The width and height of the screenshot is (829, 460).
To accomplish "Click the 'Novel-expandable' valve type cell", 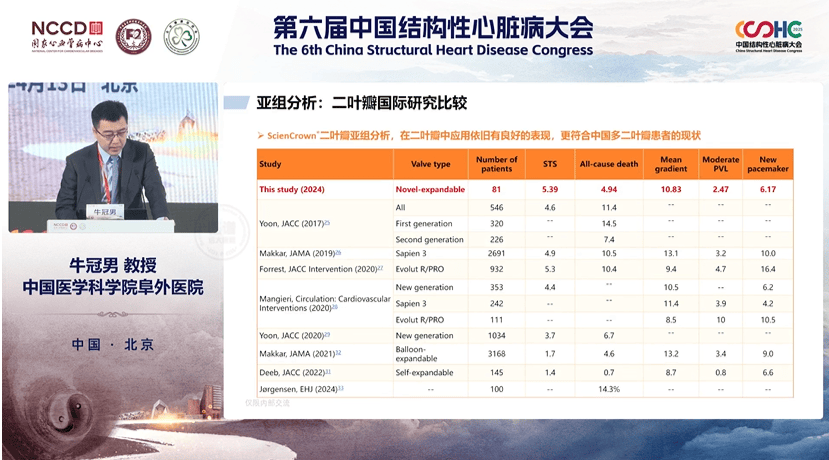I will coord(430,189).
